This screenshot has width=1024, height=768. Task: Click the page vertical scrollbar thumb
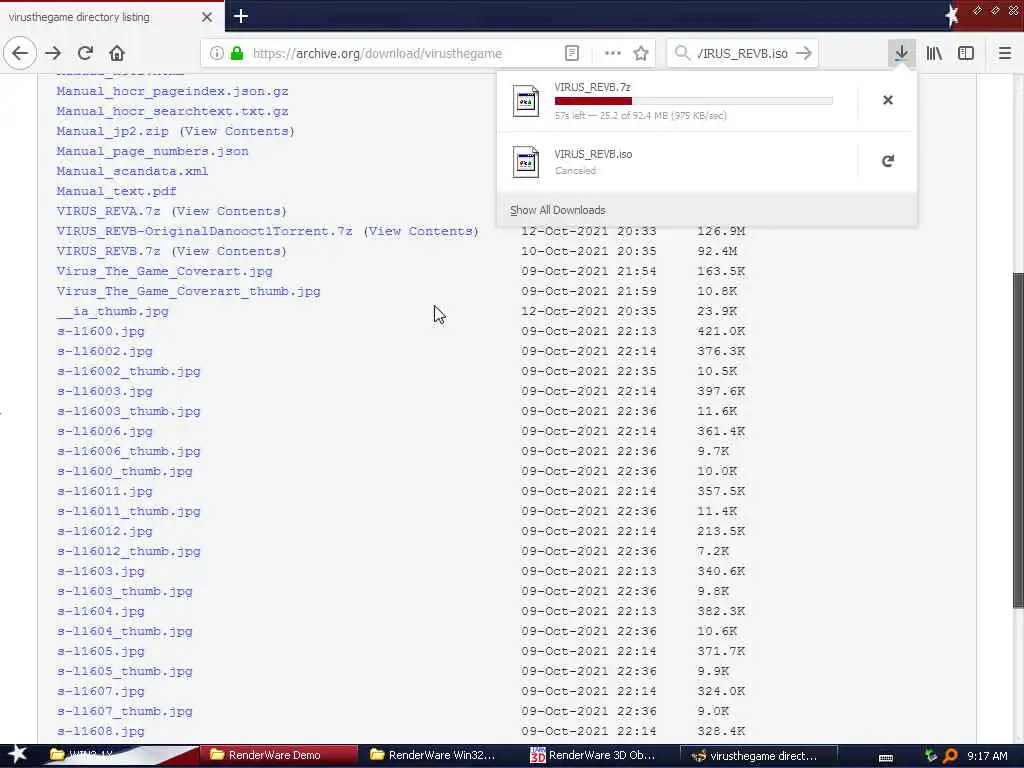[1017, 441]
